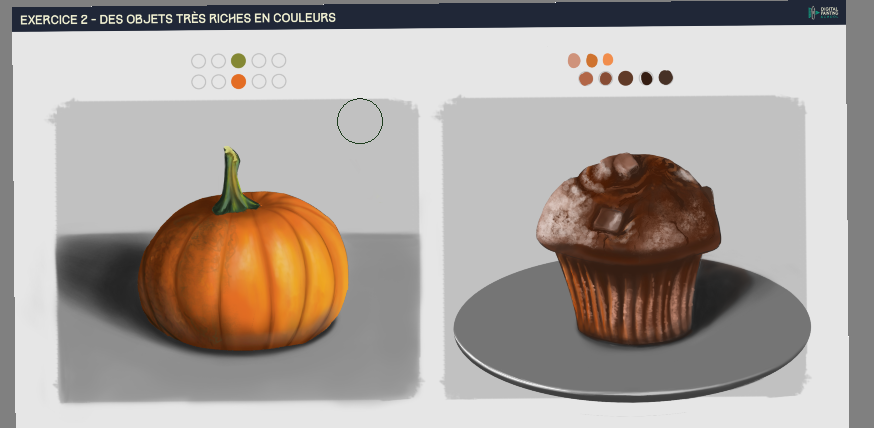
Task: Click the exercise title 'Exercice 2' text
Action: (55, 20)
